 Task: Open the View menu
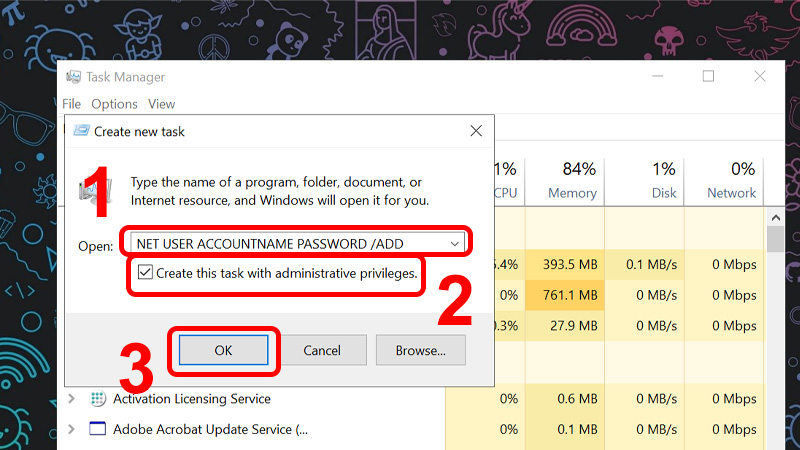coord(162,104)
